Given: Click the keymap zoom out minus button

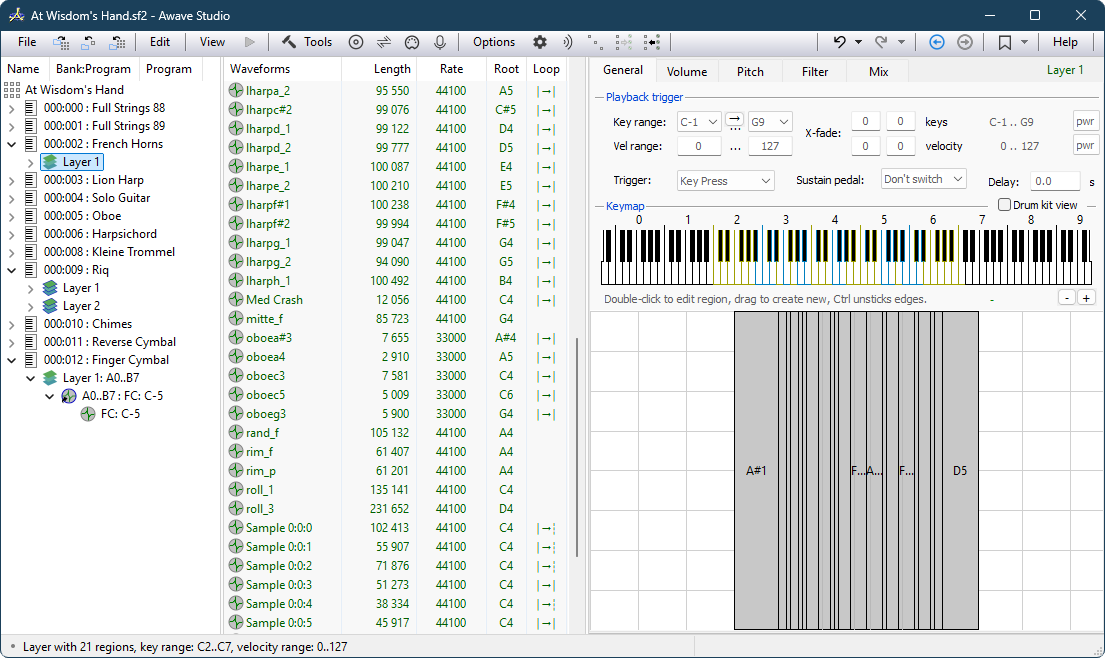Looking at the screenshot, I should [x=1067, y=298].
